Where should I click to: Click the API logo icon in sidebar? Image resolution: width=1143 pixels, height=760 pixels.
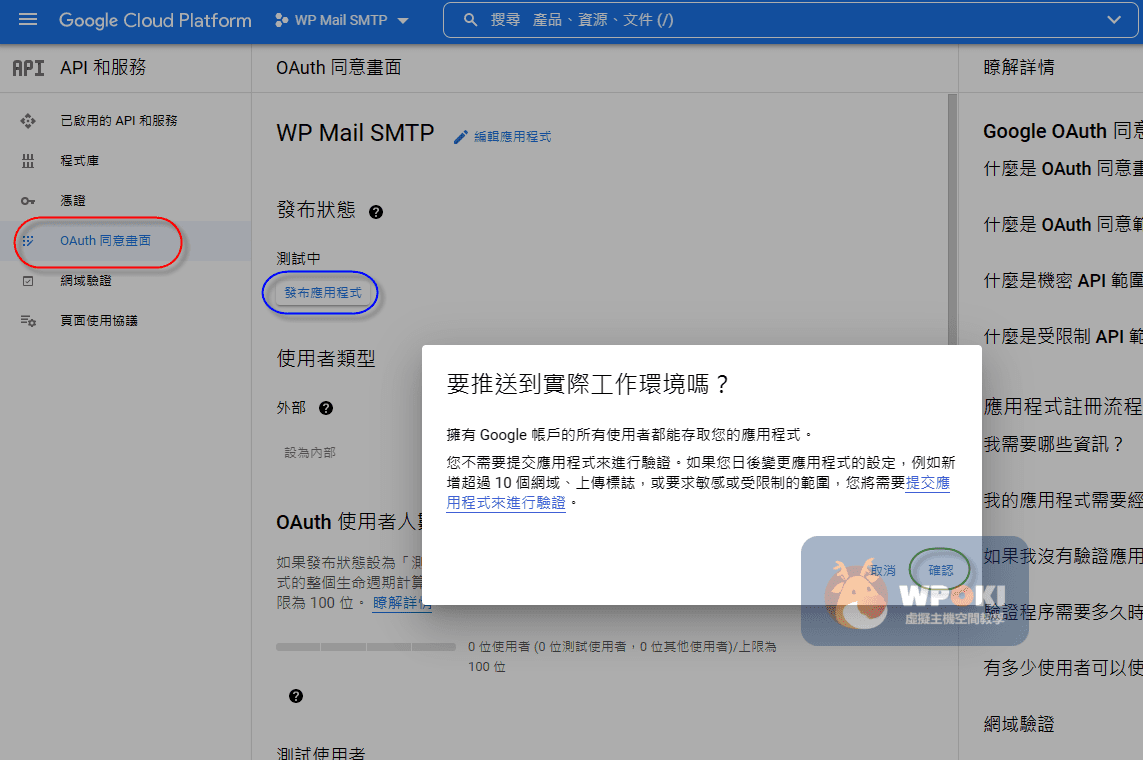point(28,68)
